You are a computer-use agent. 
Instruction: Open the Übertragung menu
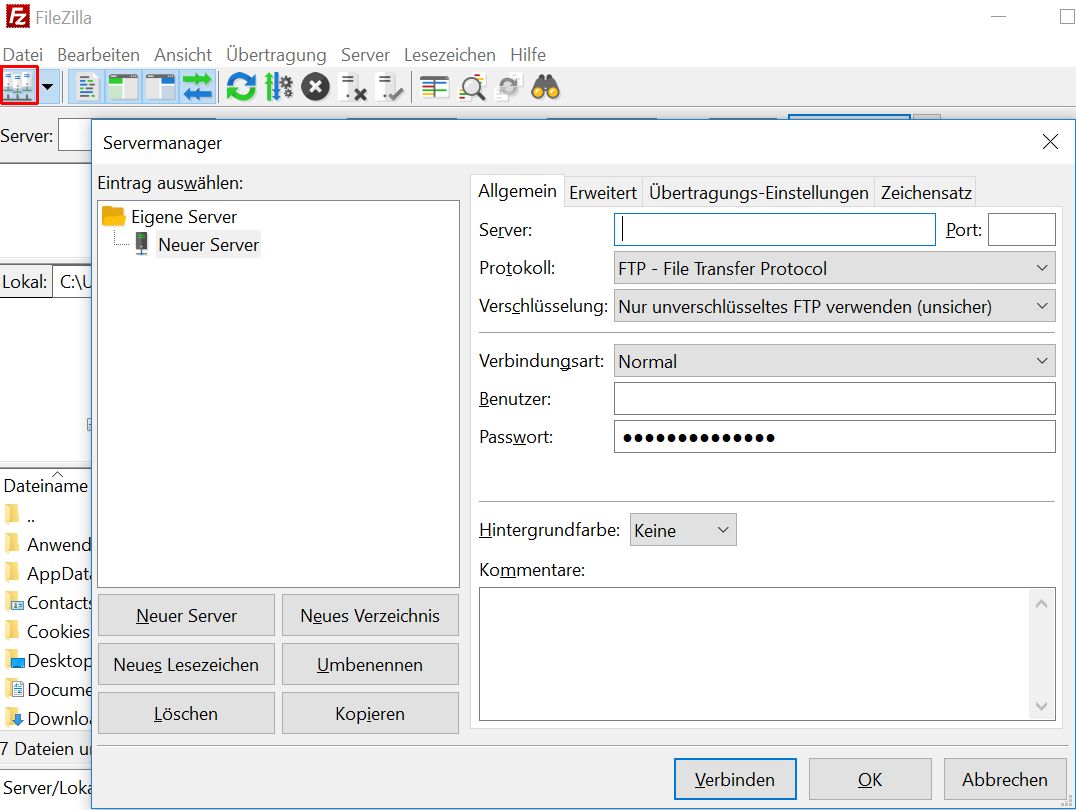[276, 55]
